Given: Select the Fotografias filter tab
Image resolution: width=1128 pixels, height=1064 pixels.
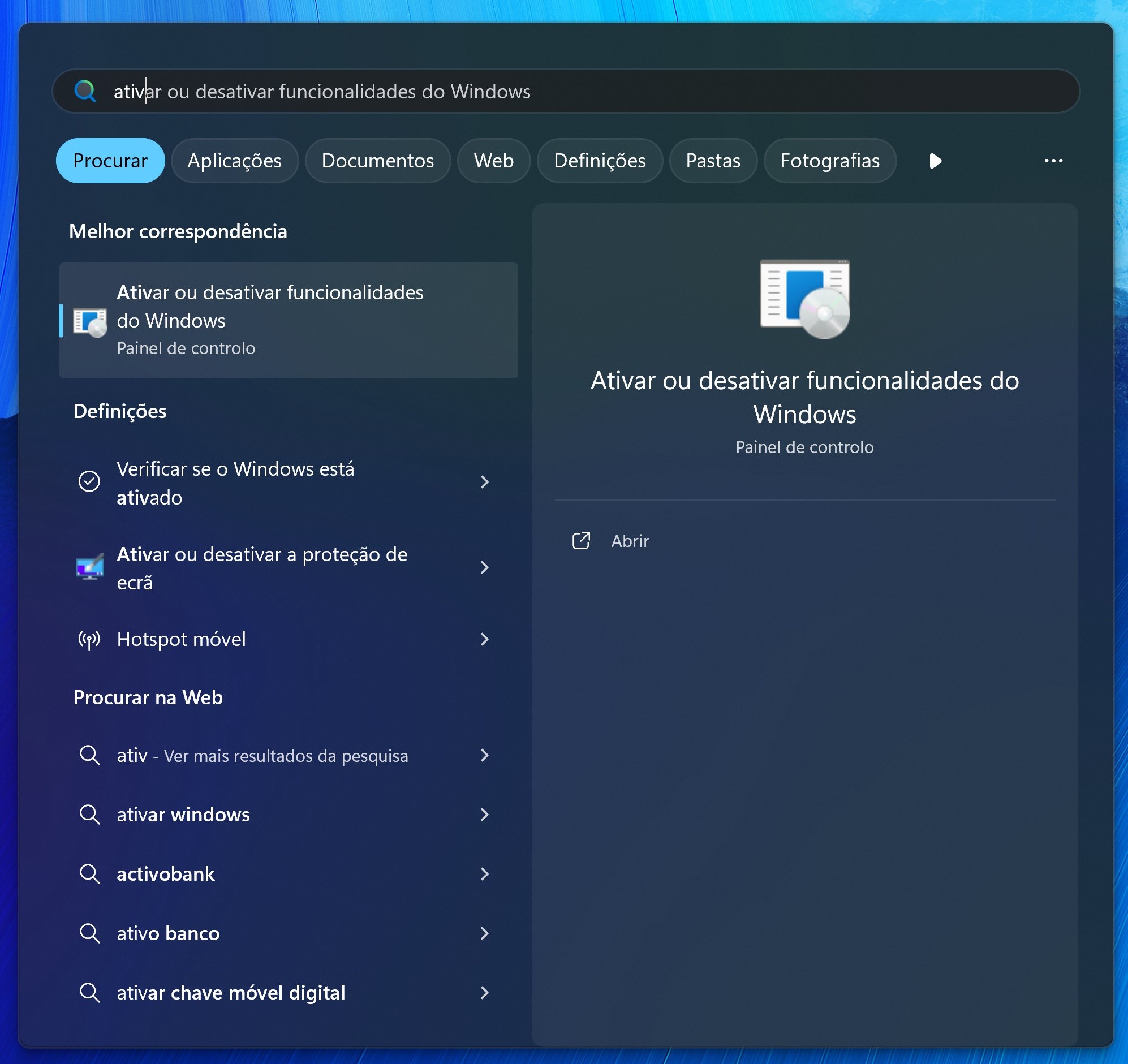Looking at the screenshot, I should 829,161.
